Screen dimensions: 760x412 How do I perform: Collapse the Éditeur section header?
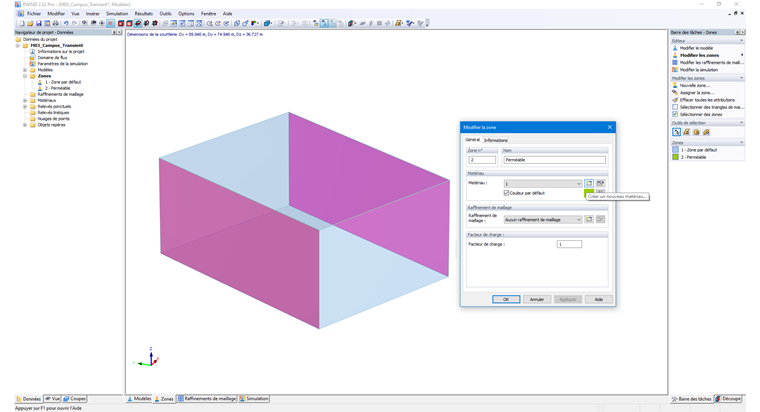[x=707, y=41]
